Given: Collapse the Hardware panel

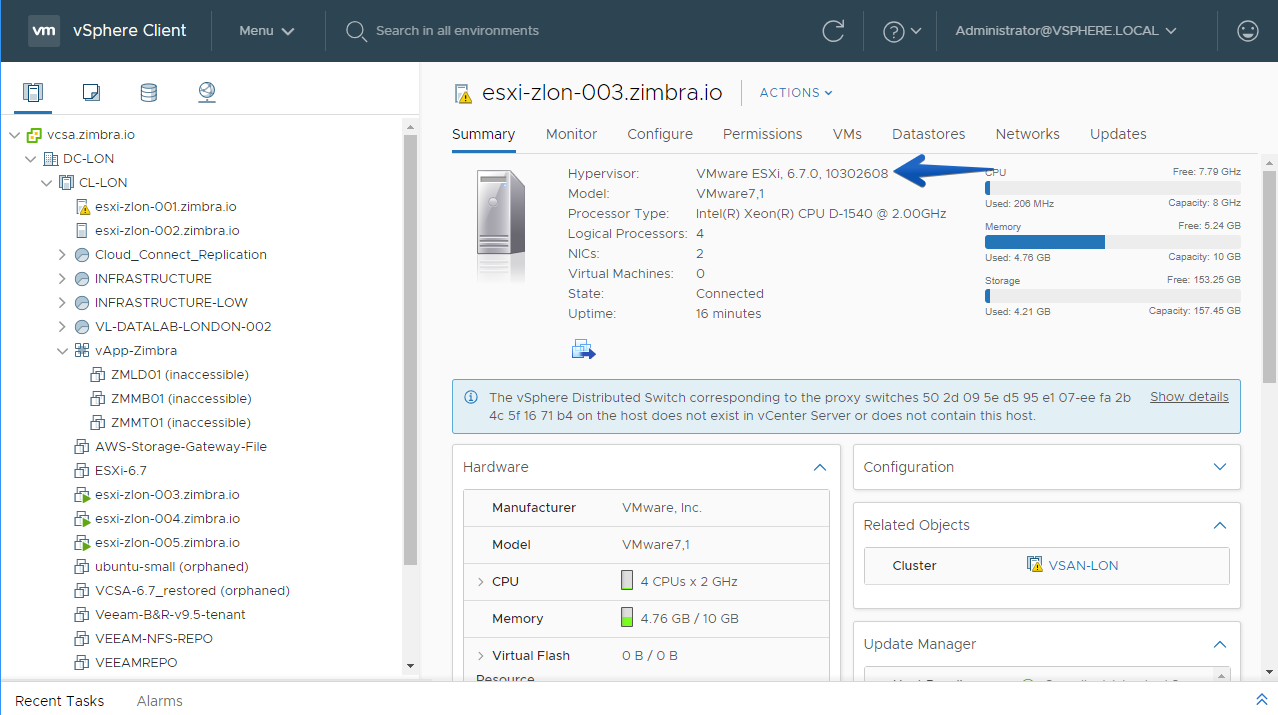Looking at the screenshot, I should 820,467.
